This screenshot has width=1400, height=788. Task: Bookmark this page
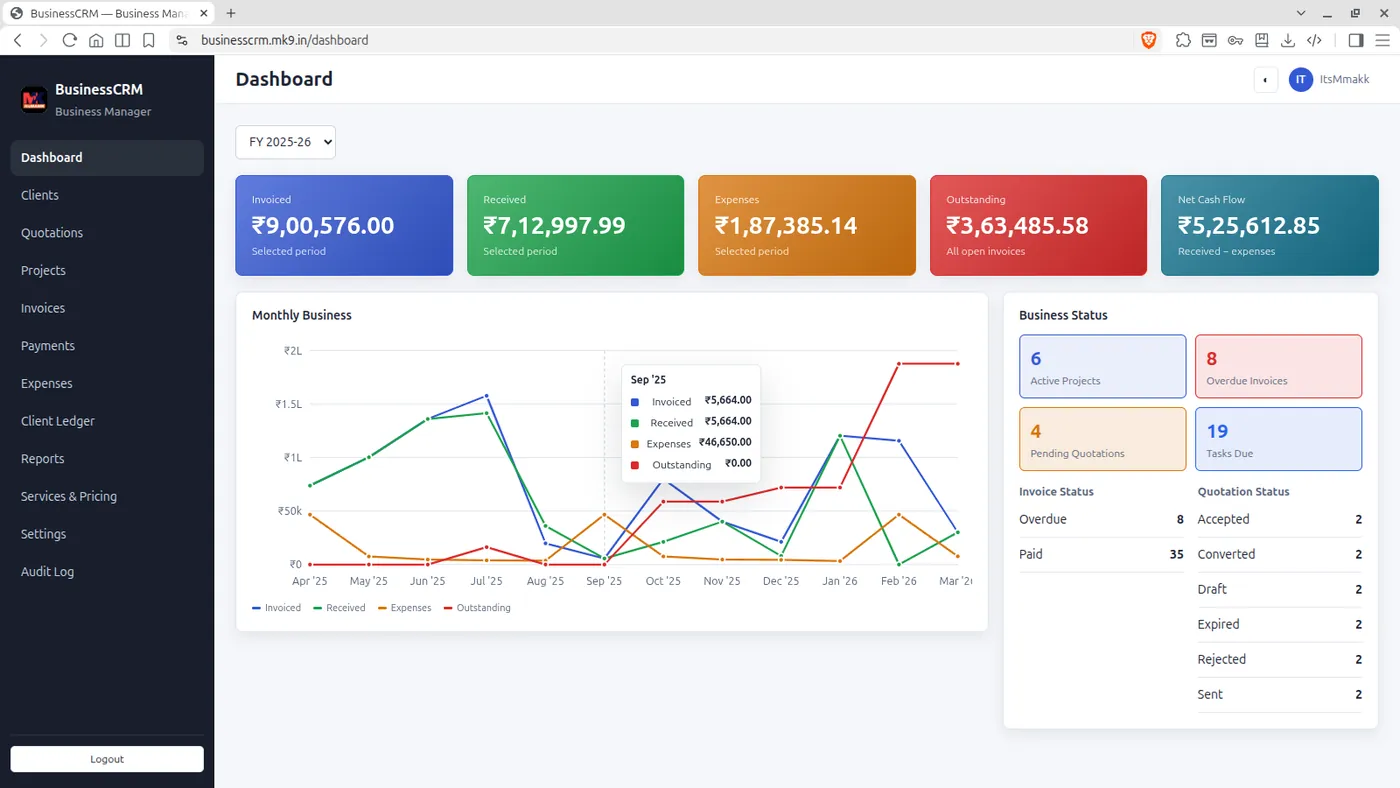pos(149,40)
